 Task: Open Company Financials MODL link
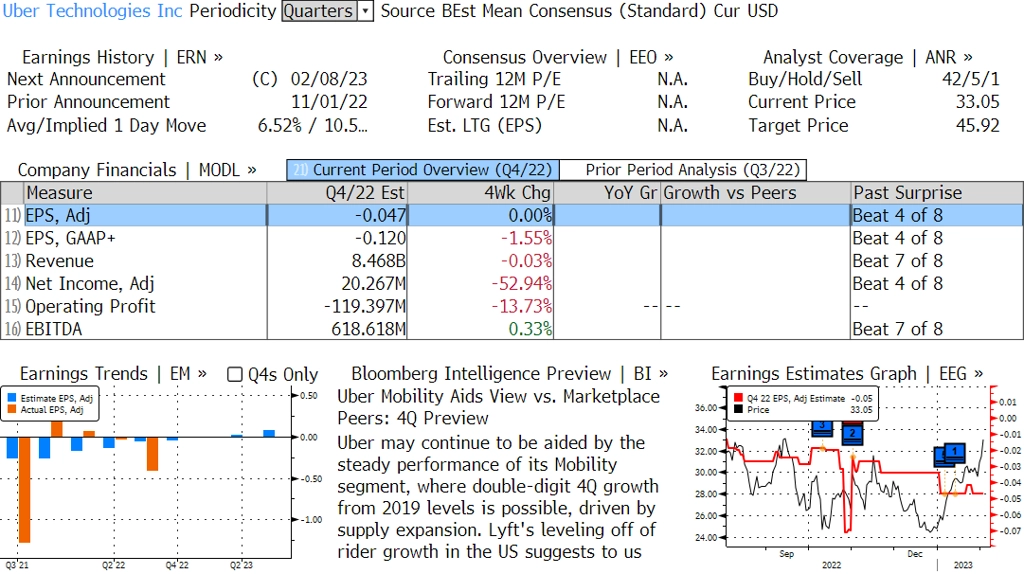coord(136,170)
